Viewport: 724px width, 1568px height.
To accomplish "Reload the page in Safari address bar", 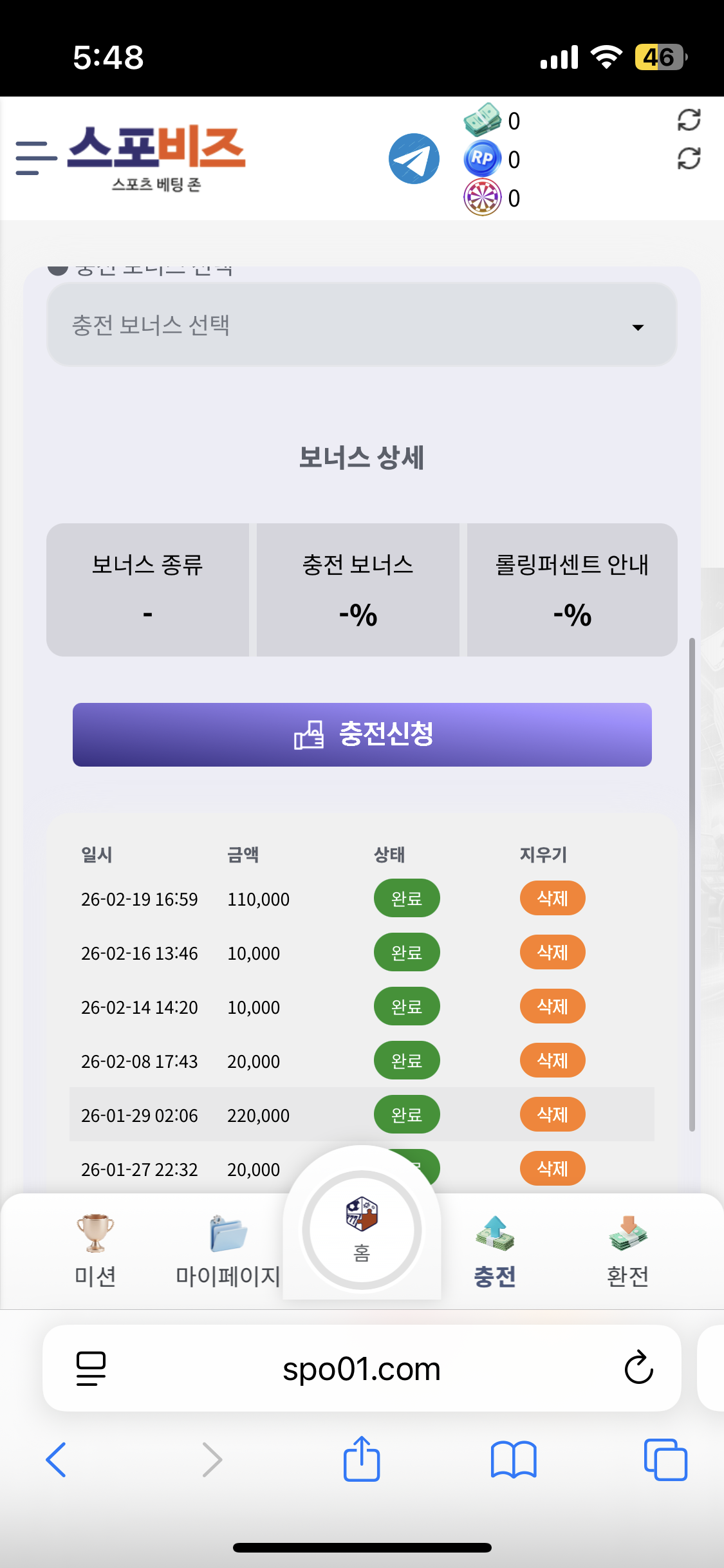I will [x=638, y=1368].
